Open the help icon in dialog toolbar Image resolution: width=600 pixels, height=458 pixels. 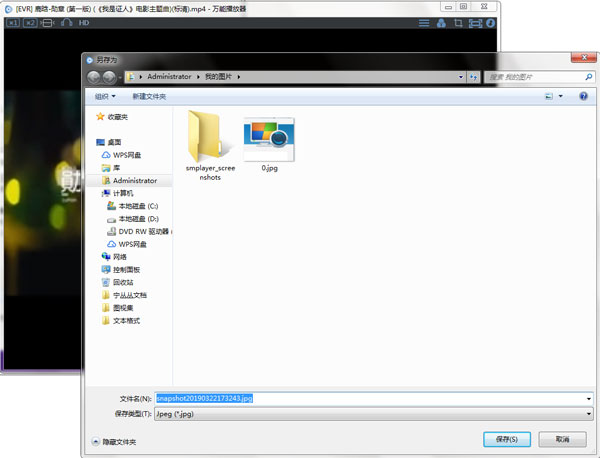[x=583, y=96]
